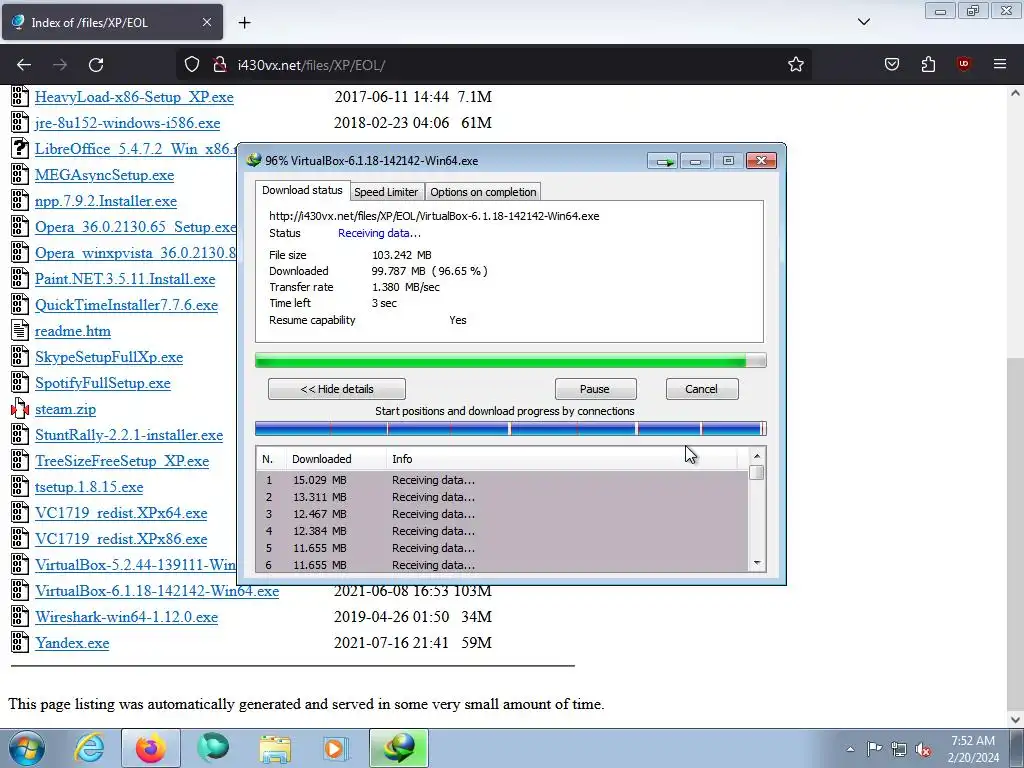Open the Pocket save icon

(x=891, y=64)
